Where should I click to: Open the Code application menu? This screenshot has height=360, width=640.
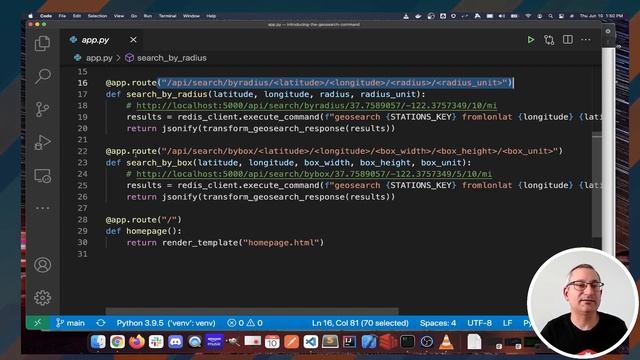tap(46, 16)
